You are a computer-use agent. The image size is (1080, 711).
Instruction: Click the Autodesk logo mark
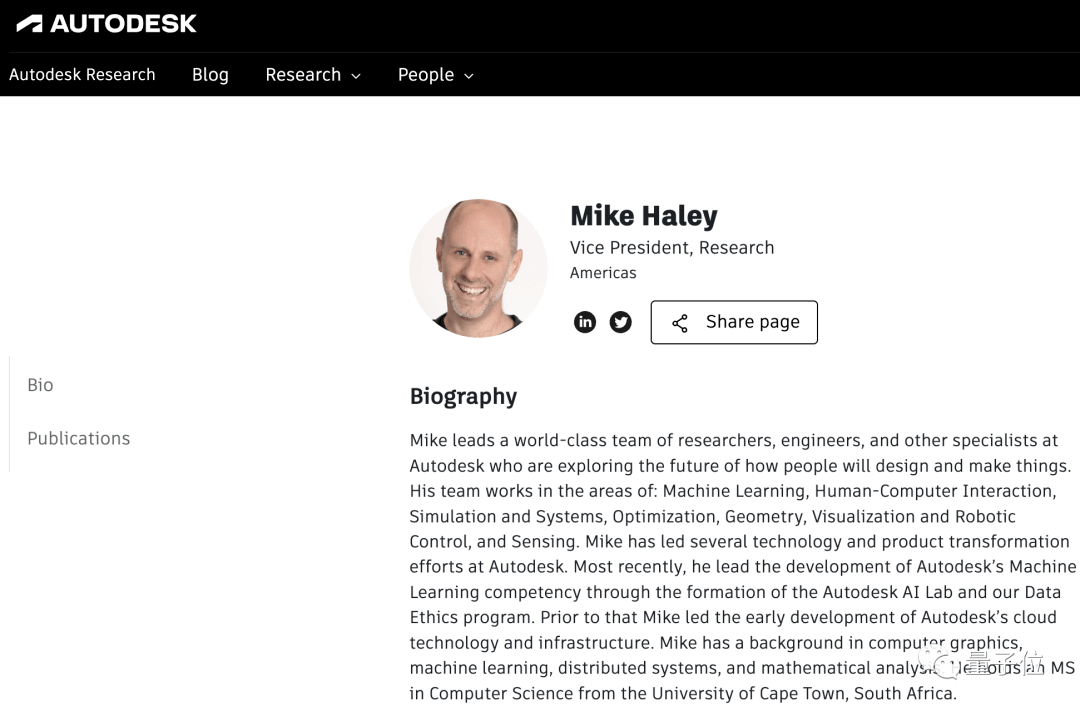tap(30, 24)
